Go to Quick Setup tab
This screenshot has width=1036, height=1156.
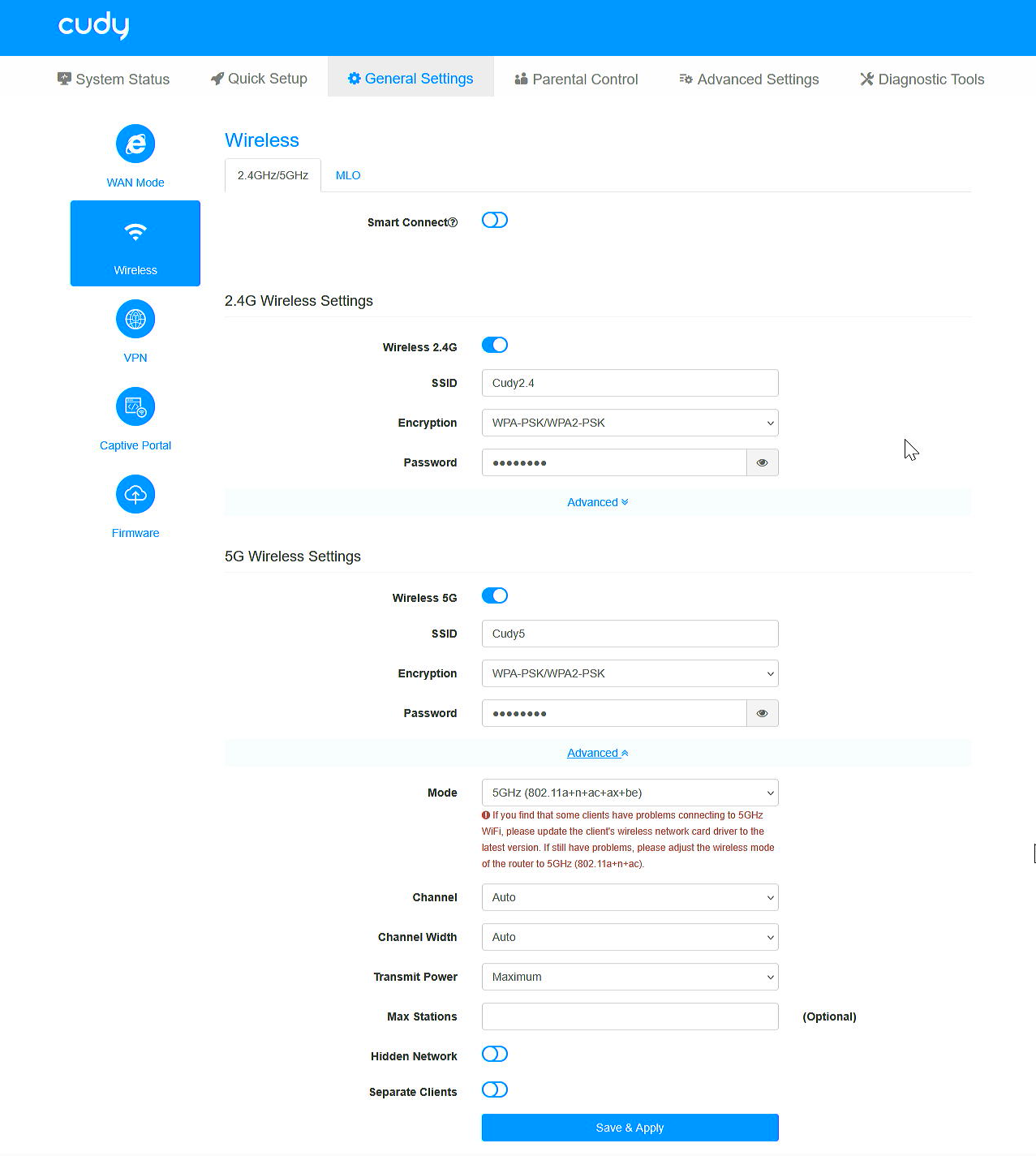(x=259, y=79)
